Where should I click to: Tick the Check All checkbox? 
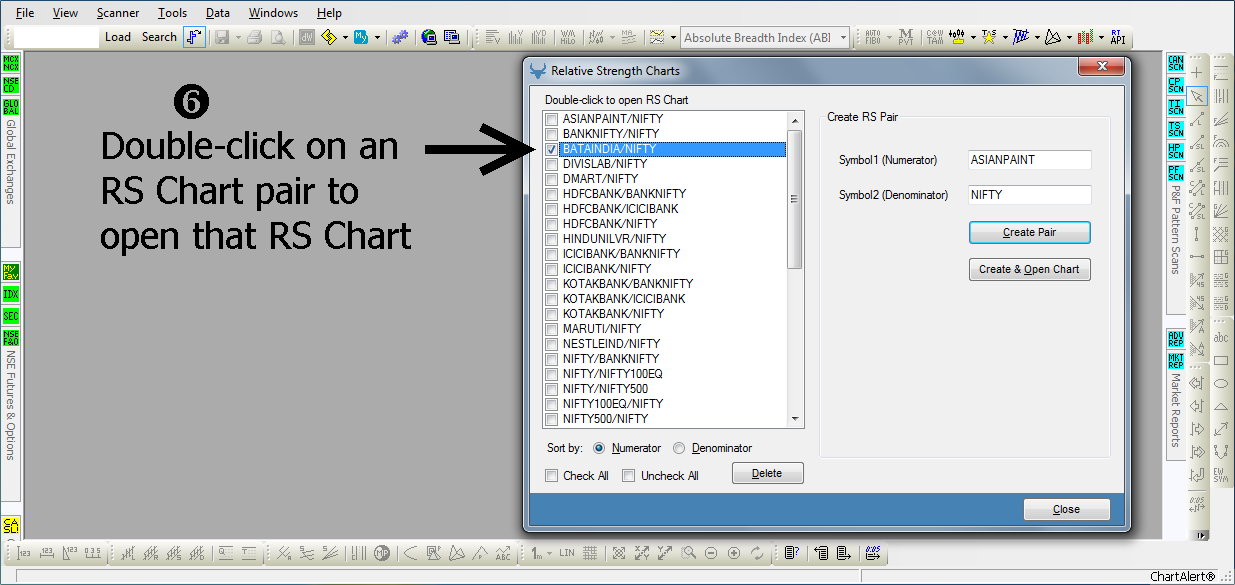(552, 476)
